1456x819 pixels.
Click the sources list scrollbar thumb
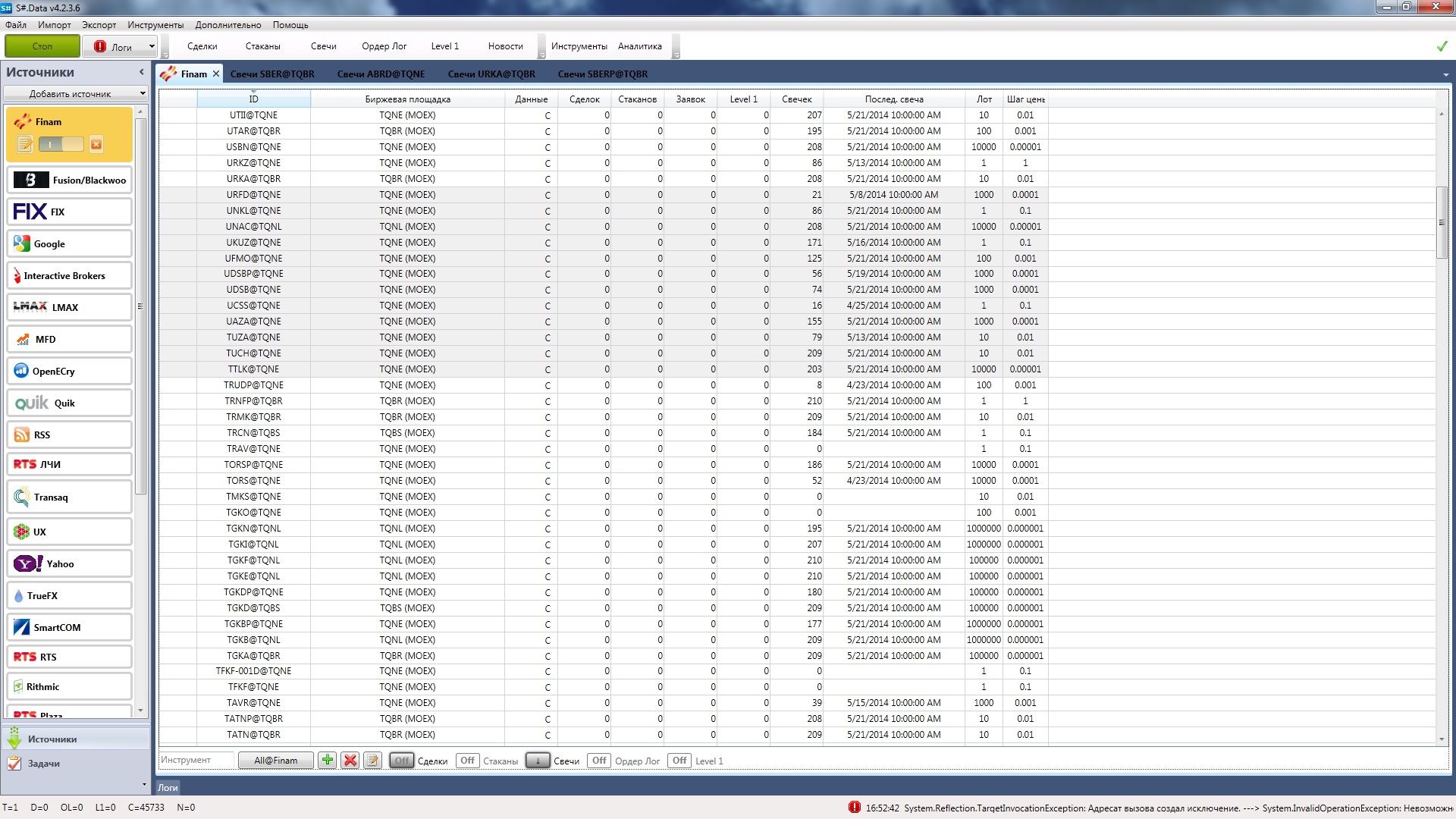point(140,306)
